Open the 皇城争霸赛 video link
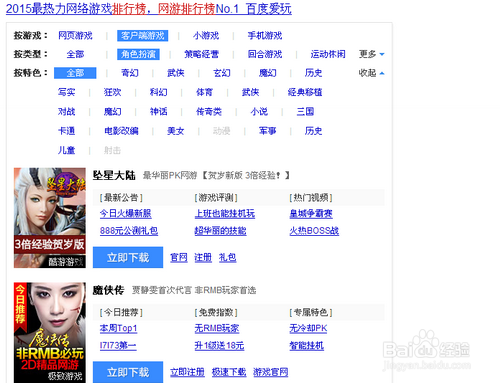 click(x=311, y=213)
